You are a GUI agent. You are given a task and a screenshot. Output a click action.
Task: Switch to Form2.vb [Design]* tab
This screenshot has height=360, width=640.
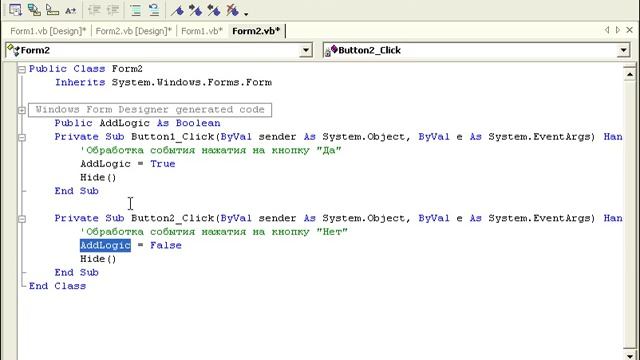pyautogui.click(x=133, y=31)
